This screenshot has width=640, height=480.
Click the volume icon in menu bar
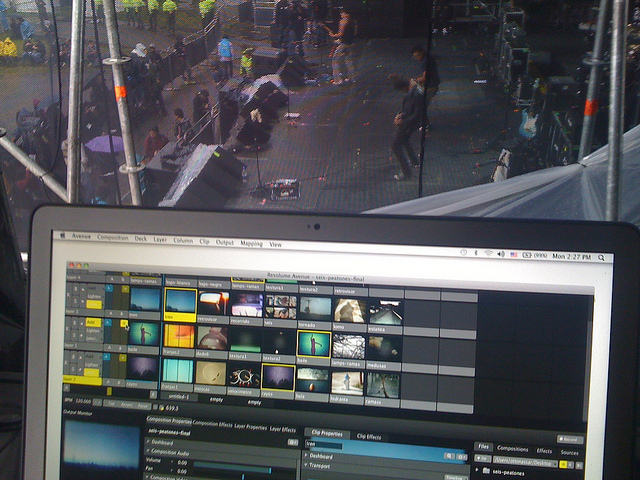[x=500, y=253]
